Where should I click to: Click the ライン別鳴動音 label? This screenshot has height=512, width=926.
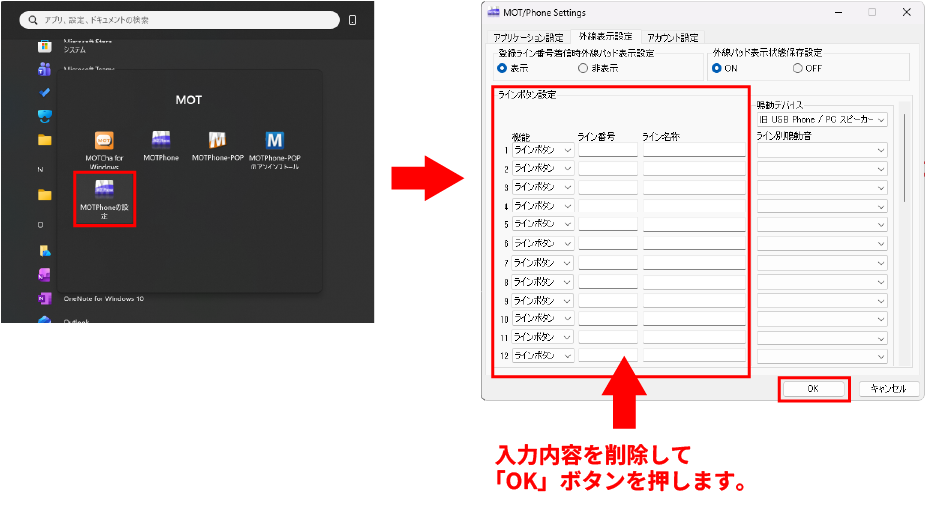[x=784, y=136]
